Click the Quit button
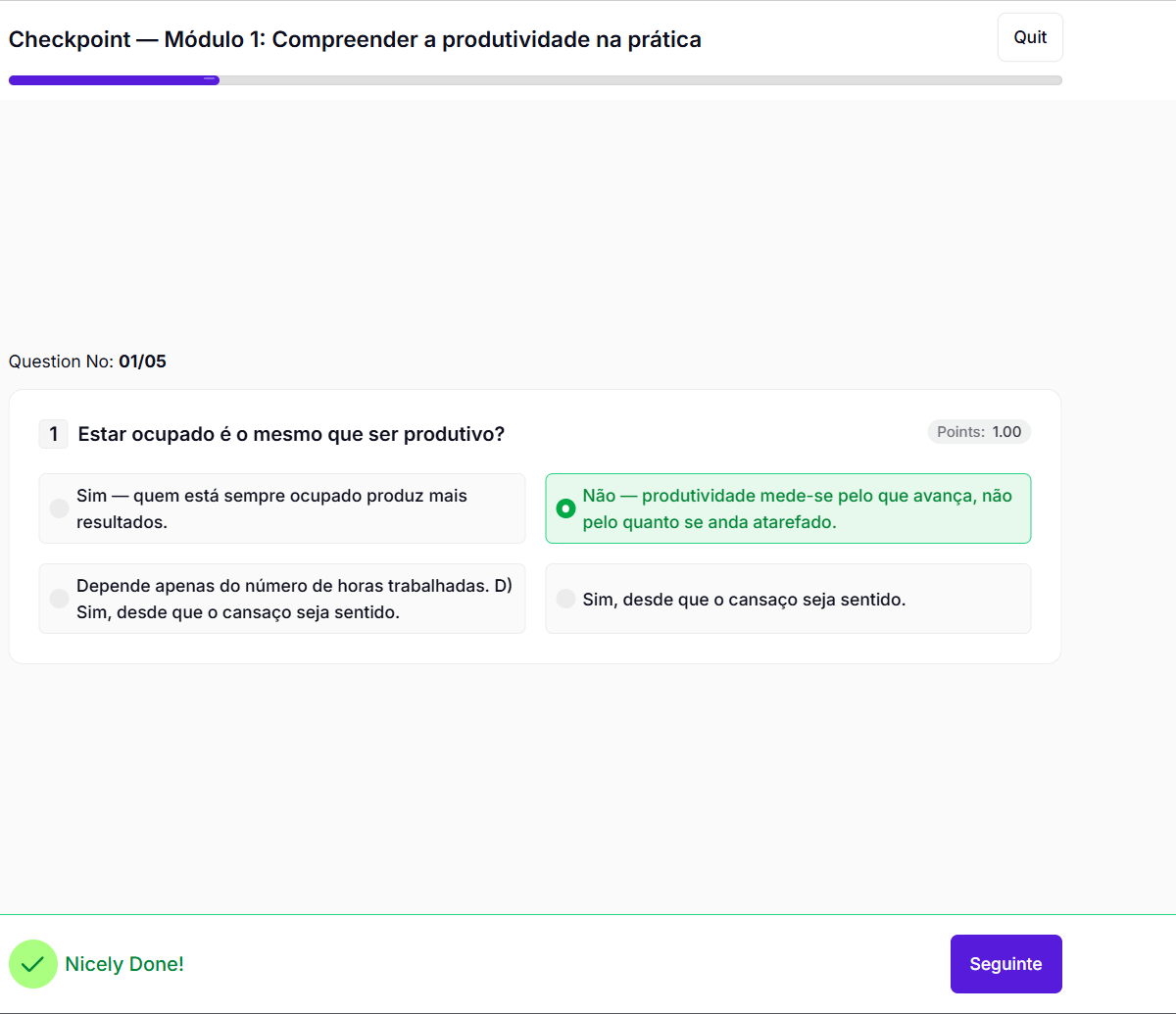 point(1030,37)
